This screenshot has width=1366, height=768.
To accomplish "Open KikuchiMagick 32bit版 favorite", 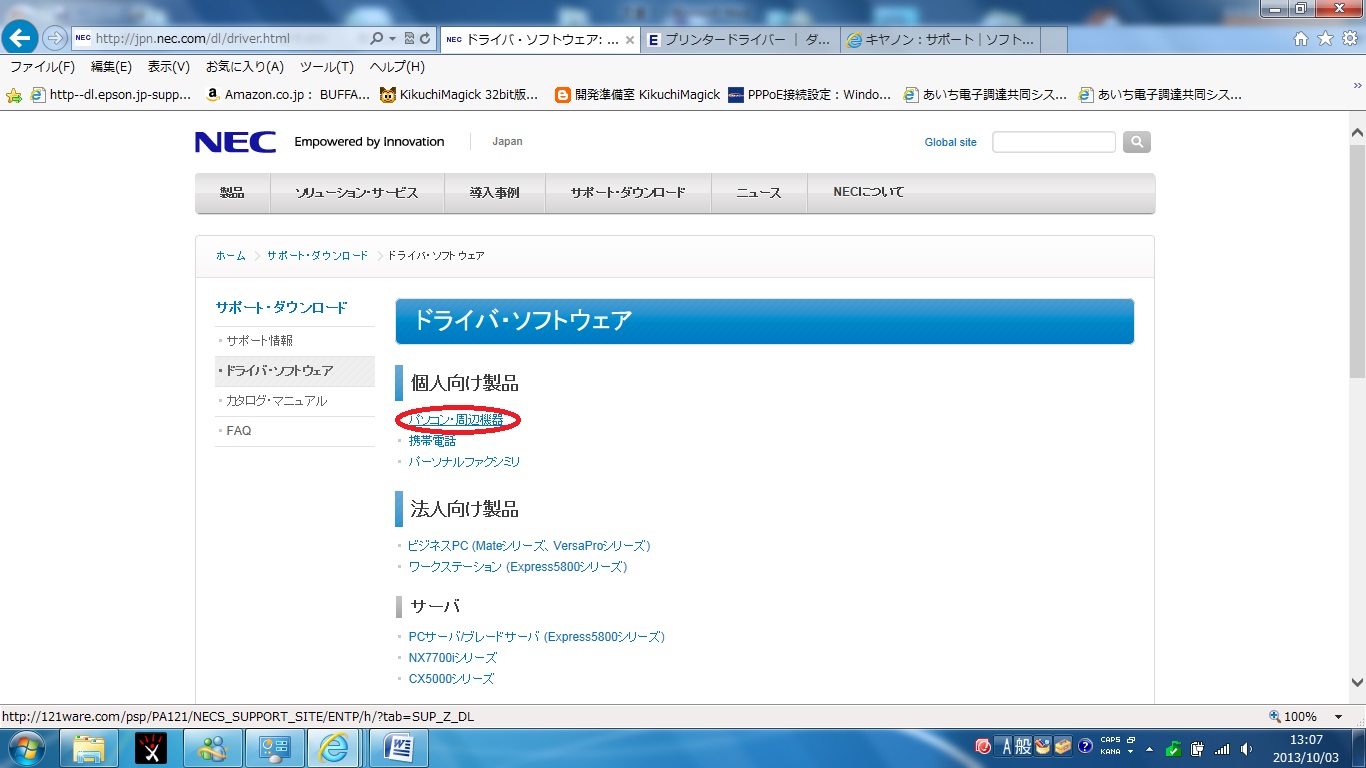I will (458, 95).
